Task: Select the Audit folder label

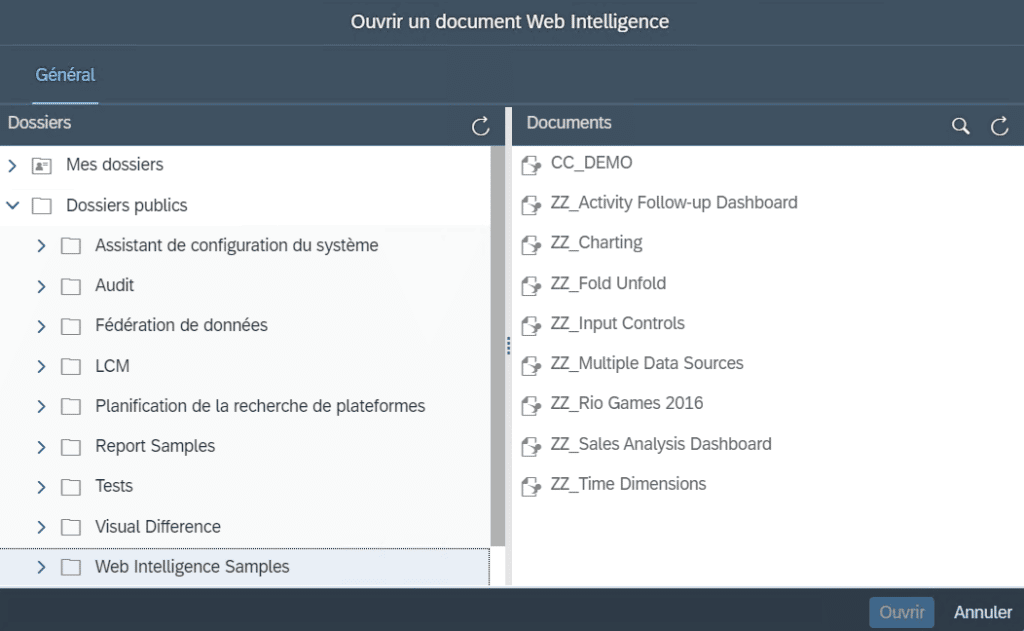Action: tap(114, 285)
